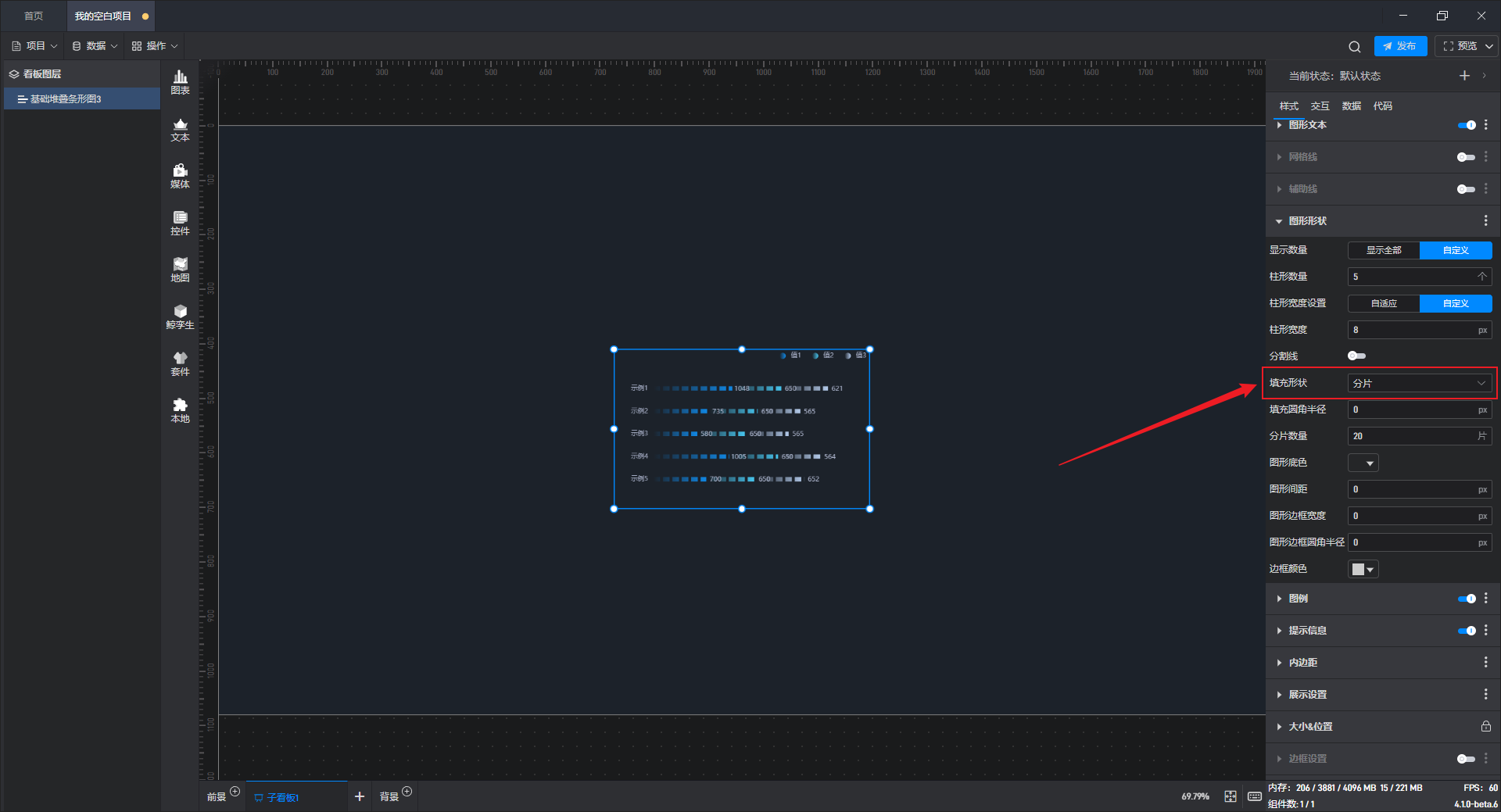Expand the 大小&位置 section
This screenshot has width=1501, height=812.
click(1279, 727)
